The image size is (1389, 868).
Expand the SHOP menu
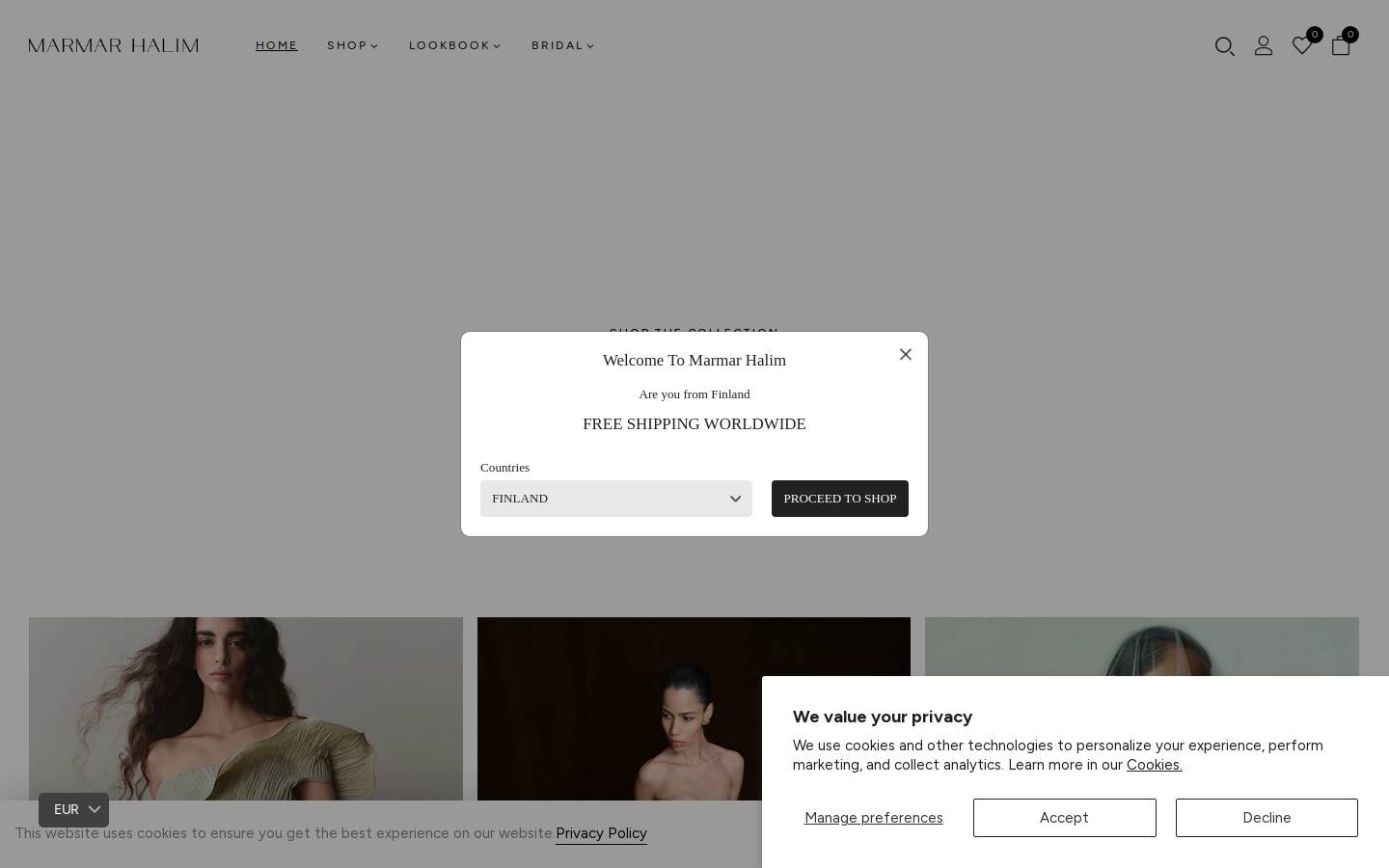click(353, 45)
